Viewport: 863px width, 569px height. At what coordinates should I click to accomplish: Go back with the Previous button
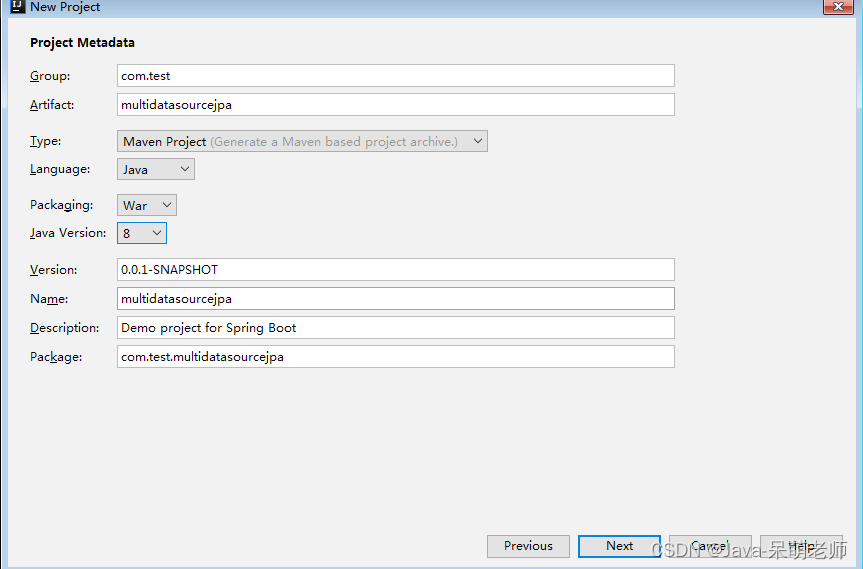pyautogui.click(x=528, y=546)
